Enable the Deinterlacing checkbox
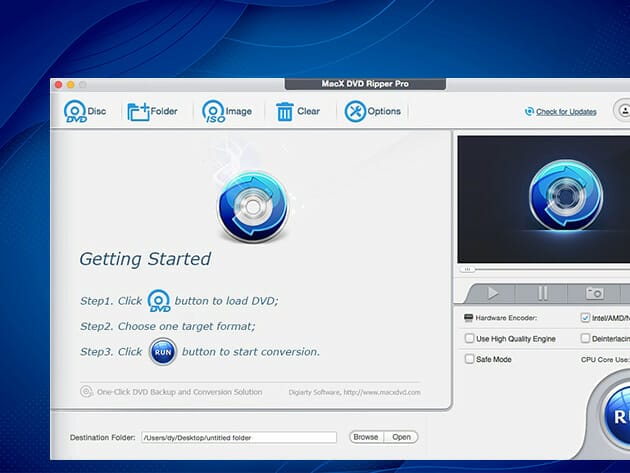The height and width of the screenshot is (473, 630). [x=586, y=338]
